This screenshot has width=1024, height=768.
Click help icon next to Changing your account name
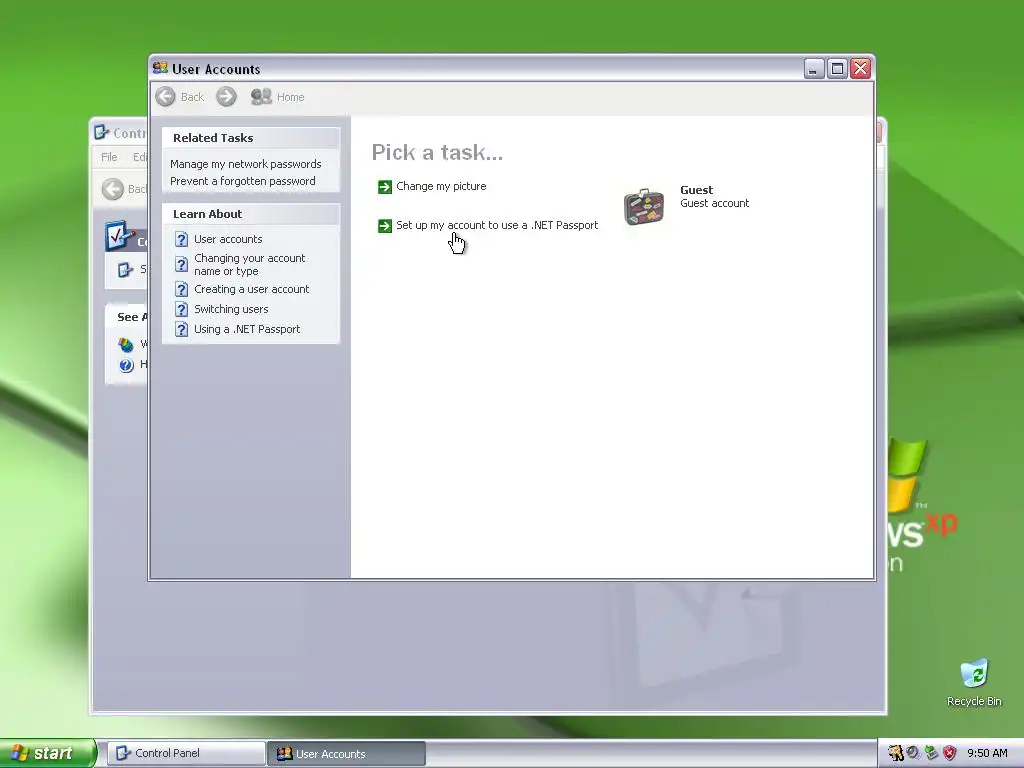tap(182, 264)
